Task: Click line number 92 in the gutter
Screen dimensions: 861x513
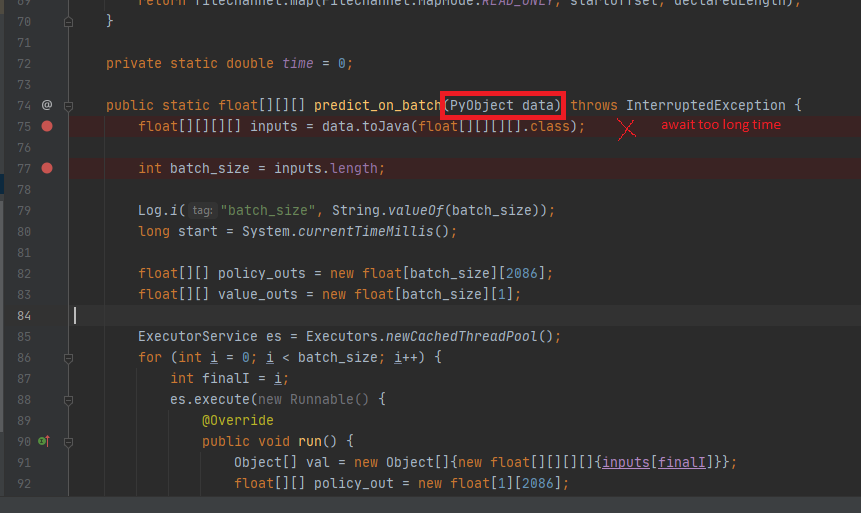Action: coord(24,484)
